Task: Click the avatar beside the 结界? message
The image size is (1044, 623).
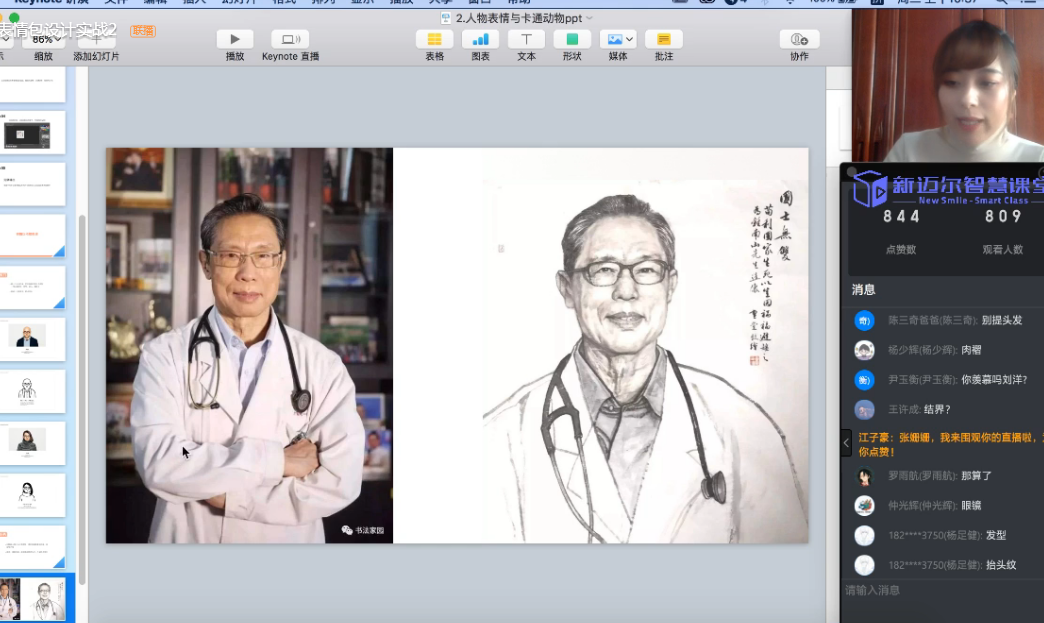Action: point(864,409)
